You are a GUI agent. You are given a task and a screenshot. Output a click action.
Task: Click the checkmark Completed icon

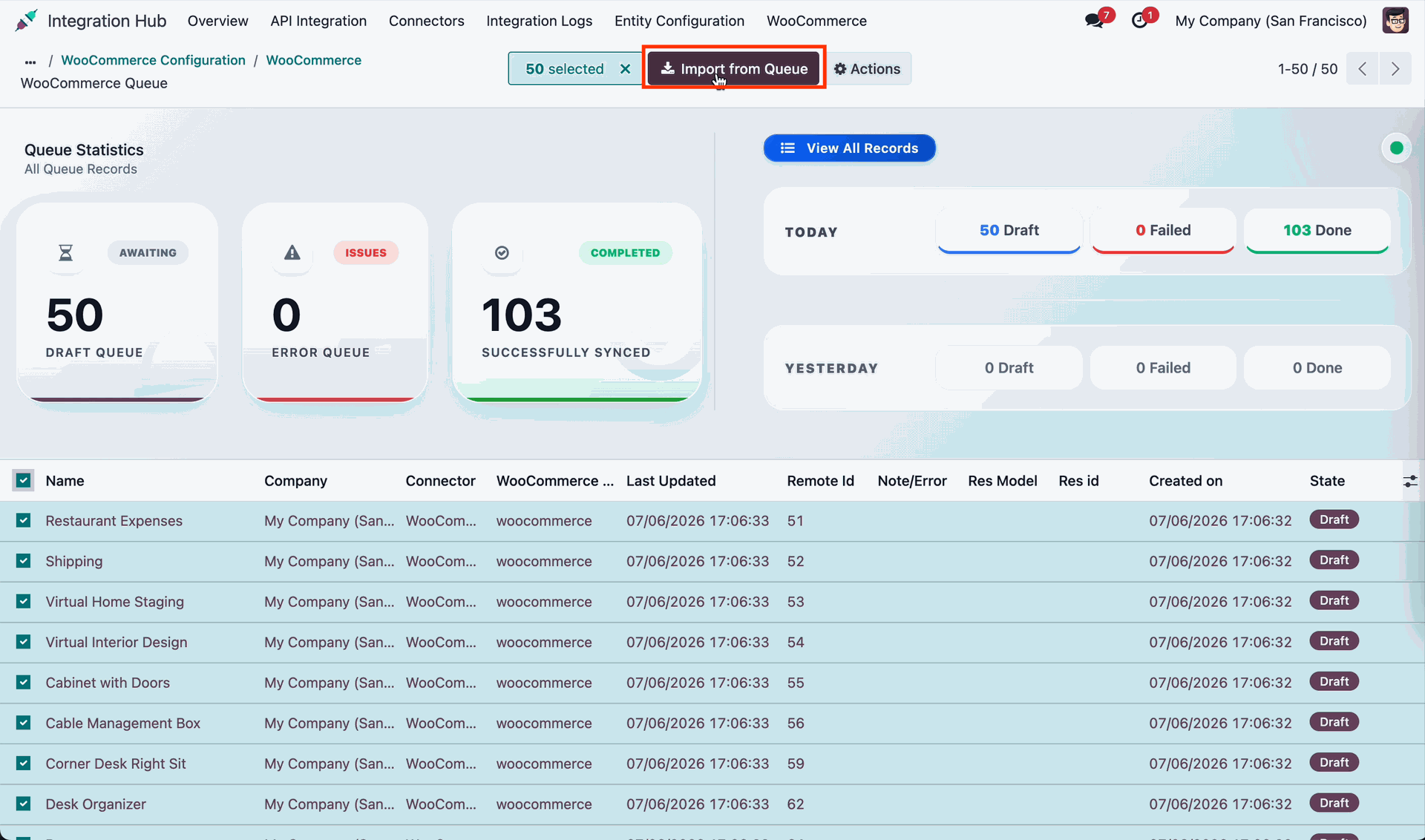coord(502,253)
